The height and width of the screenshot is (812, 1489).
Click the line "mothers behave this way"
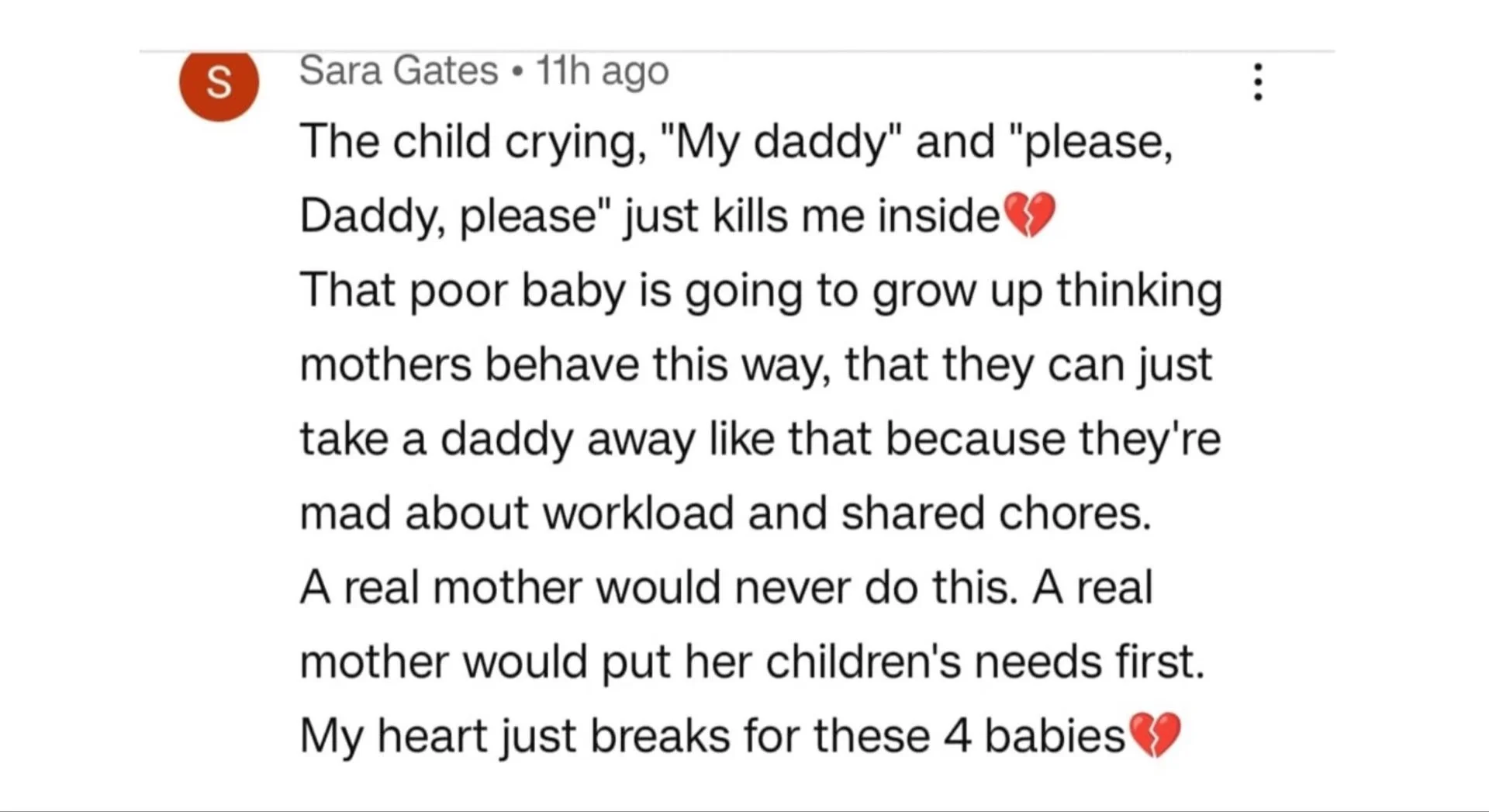(x=756, y=365)
